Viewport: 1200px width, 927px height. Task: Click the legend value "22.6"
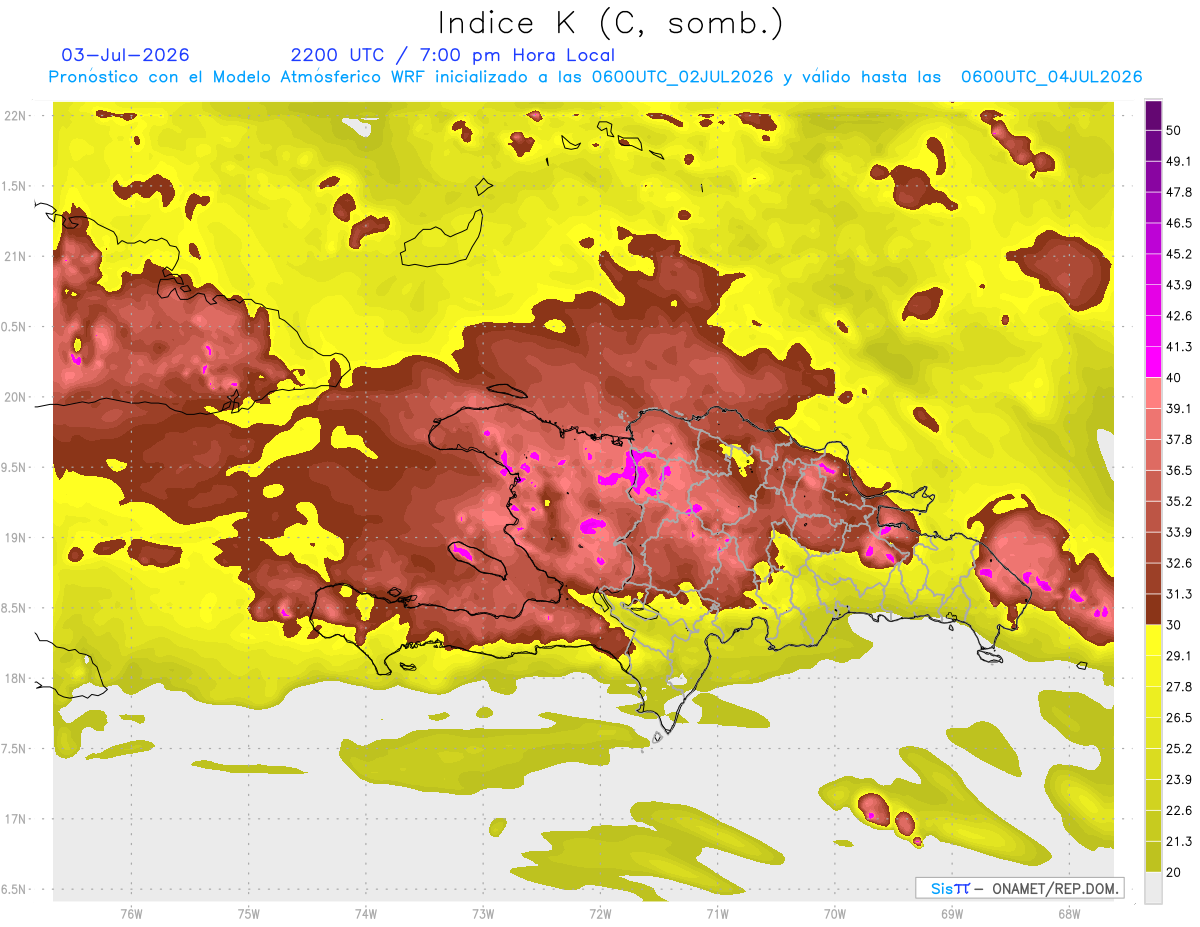(1179, 810)
